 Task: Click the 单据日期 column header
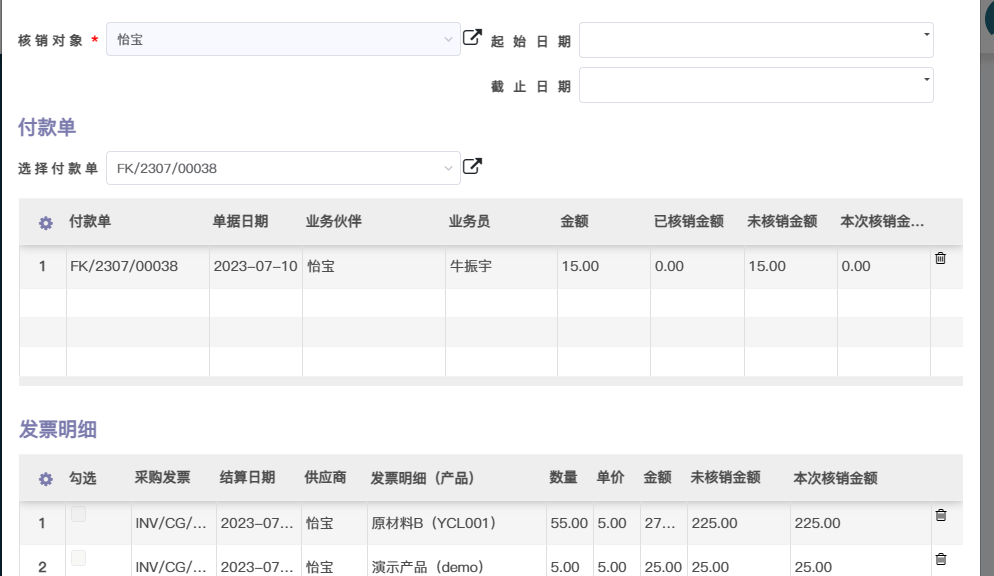240,222
